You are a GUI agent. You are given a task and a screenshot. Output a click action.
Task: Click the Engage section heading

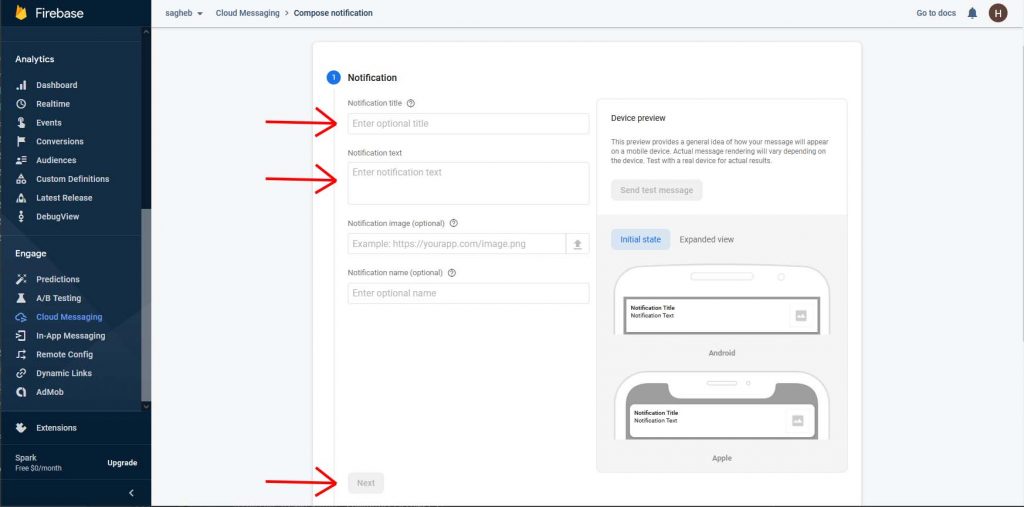pos(31,254)
